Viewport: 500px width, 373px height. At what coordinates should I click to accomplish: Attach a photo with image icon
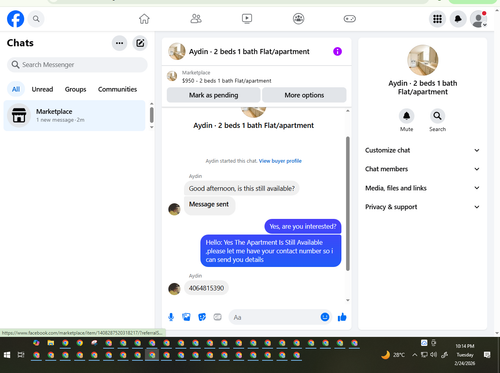[x=186, y=317]
